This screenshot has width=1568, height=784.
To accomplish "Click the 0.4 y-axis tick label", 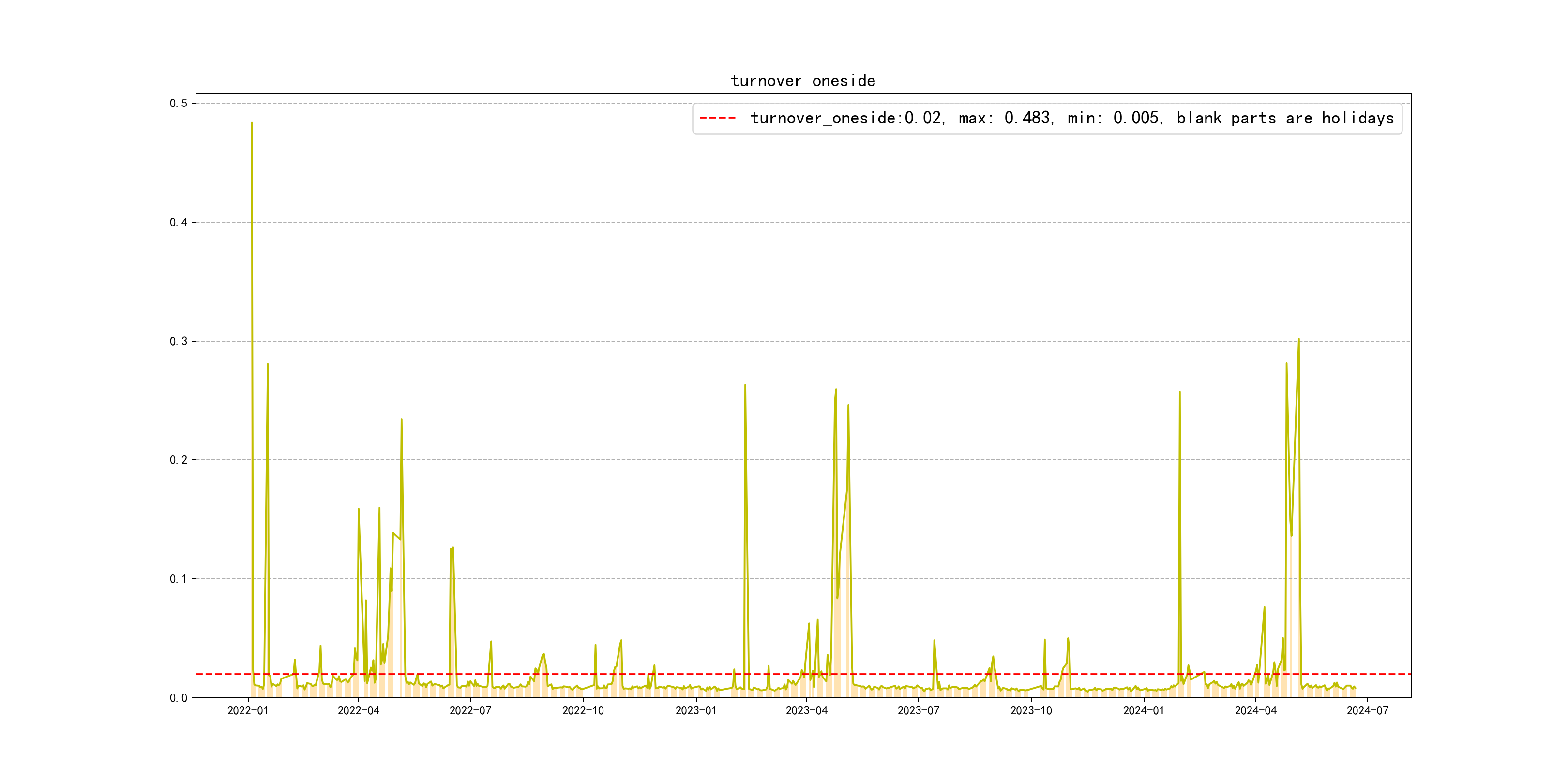I will [179, 222].
